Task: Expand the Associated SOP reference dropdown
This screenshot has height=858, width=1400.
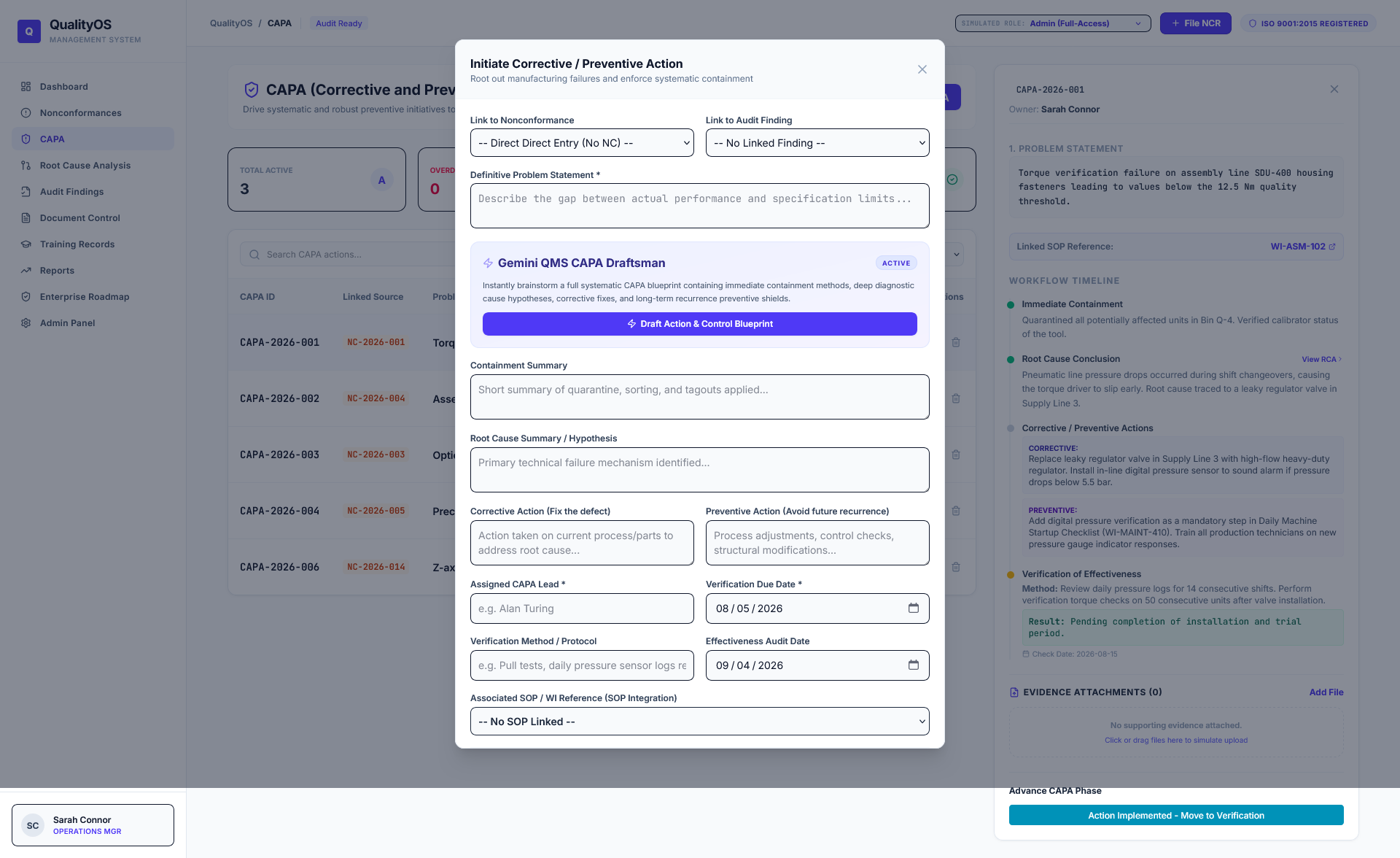Action: coord(700,722)
